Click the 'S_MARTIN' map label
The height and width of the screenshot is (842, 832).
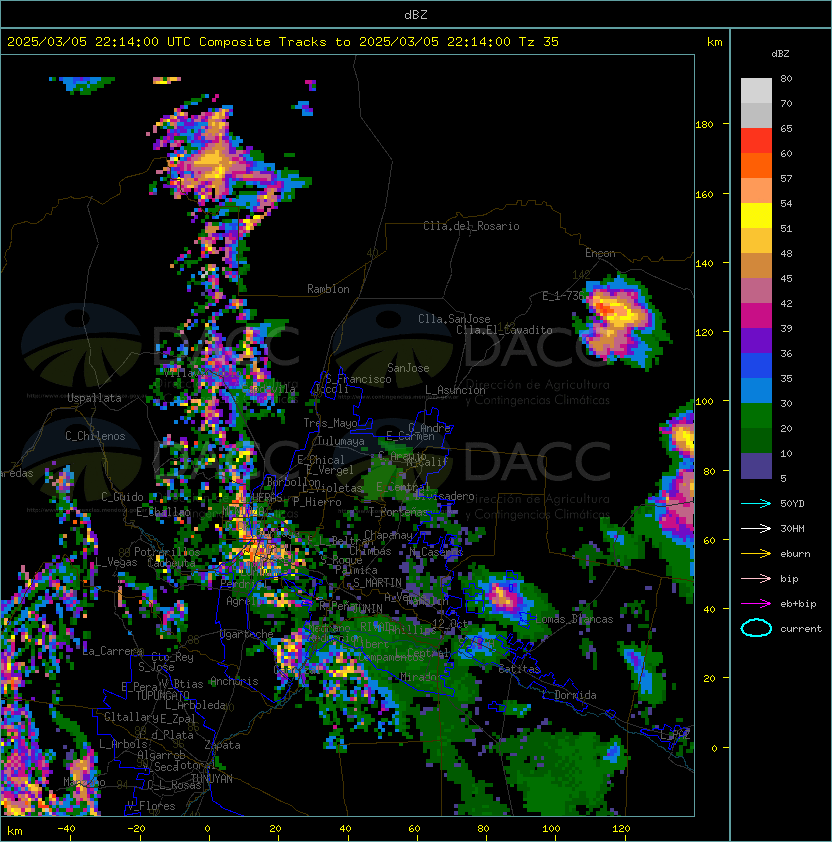[x=377, y=583]
